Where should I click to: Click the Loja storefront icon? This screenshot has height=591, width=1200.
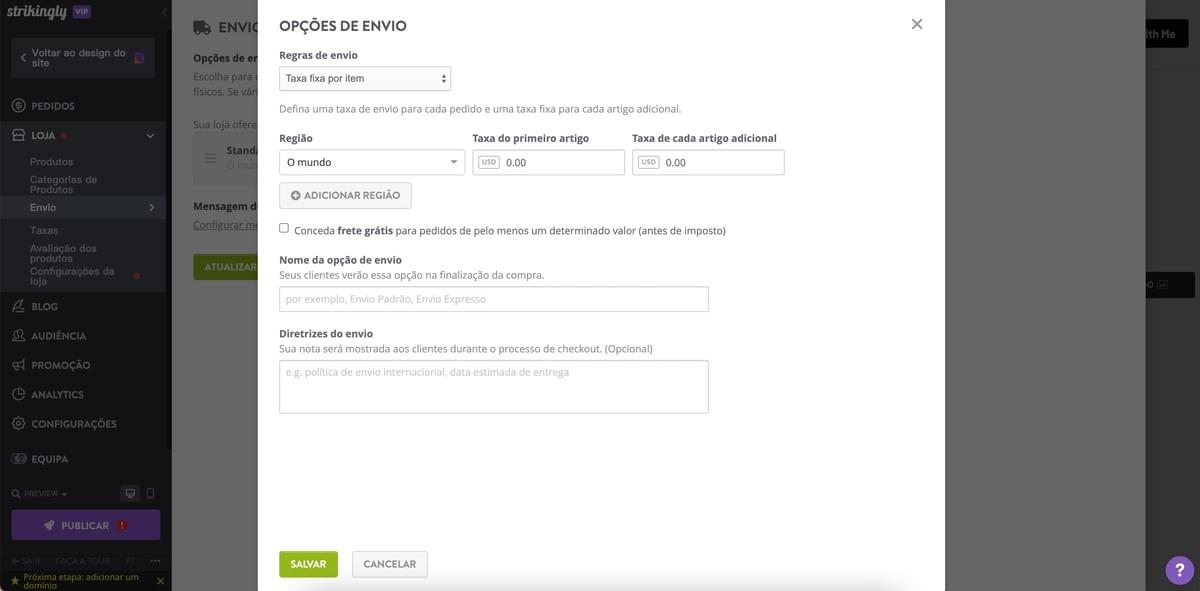click(x=16, y=133)
